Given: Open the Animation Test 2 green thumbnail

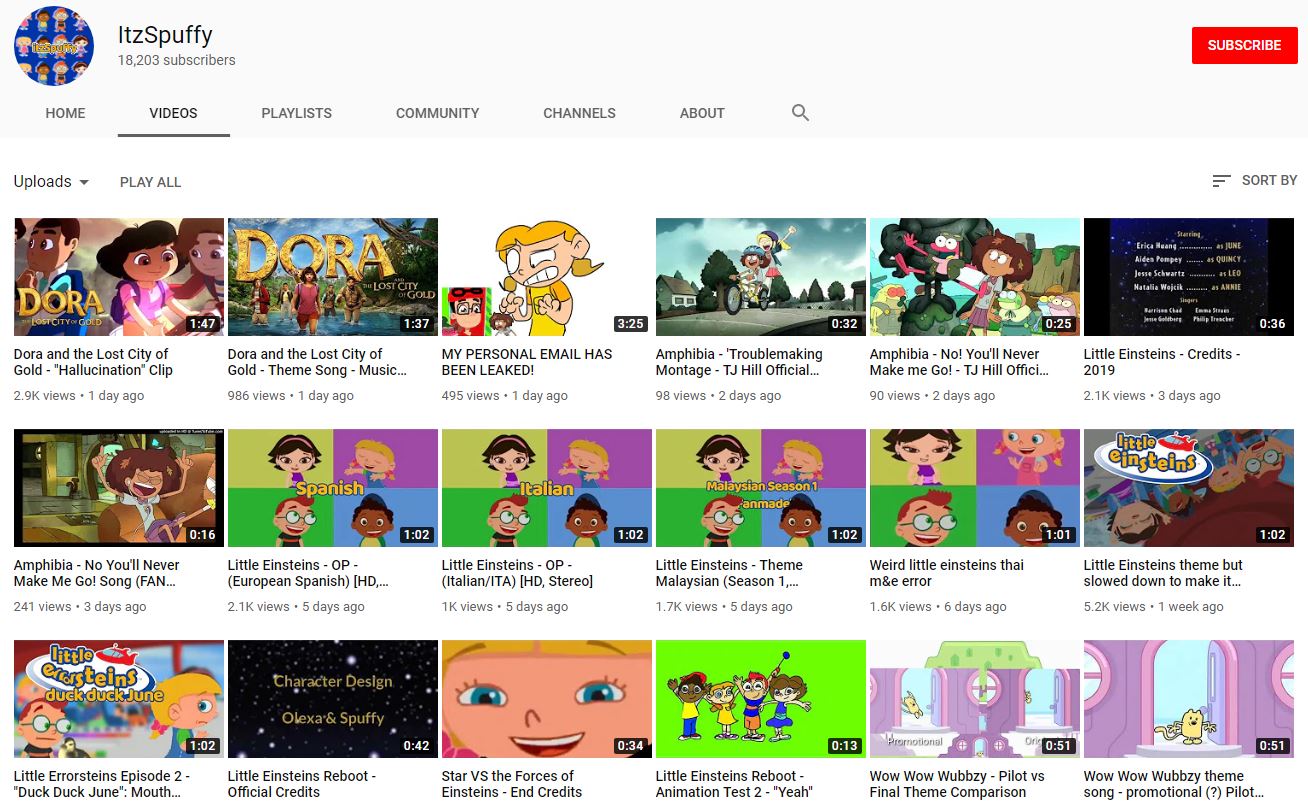Looking at the screenshot, I should (761, 699).
